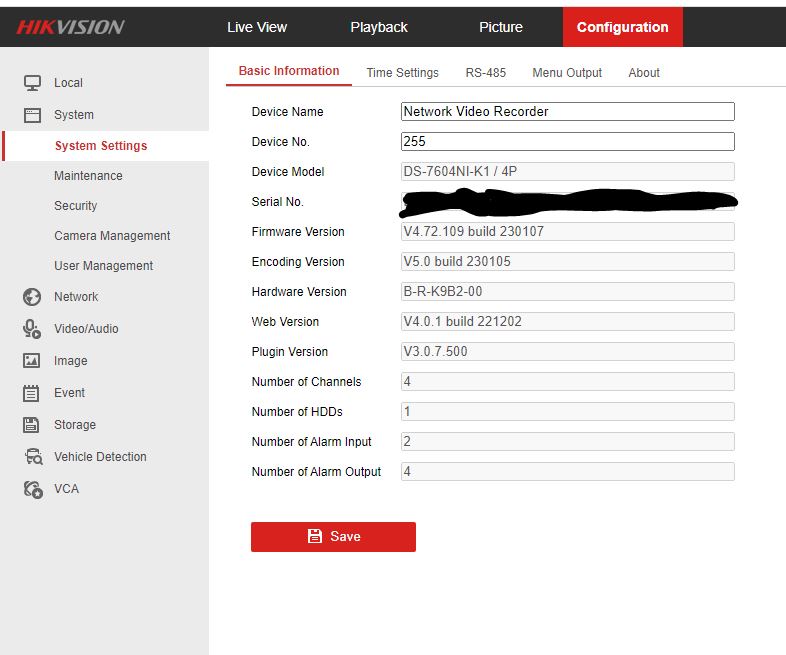Viewport: 786px width, 655px height.
Task: Click the Device Name input field
Action: pyautogui.click(x=567, y=112)
